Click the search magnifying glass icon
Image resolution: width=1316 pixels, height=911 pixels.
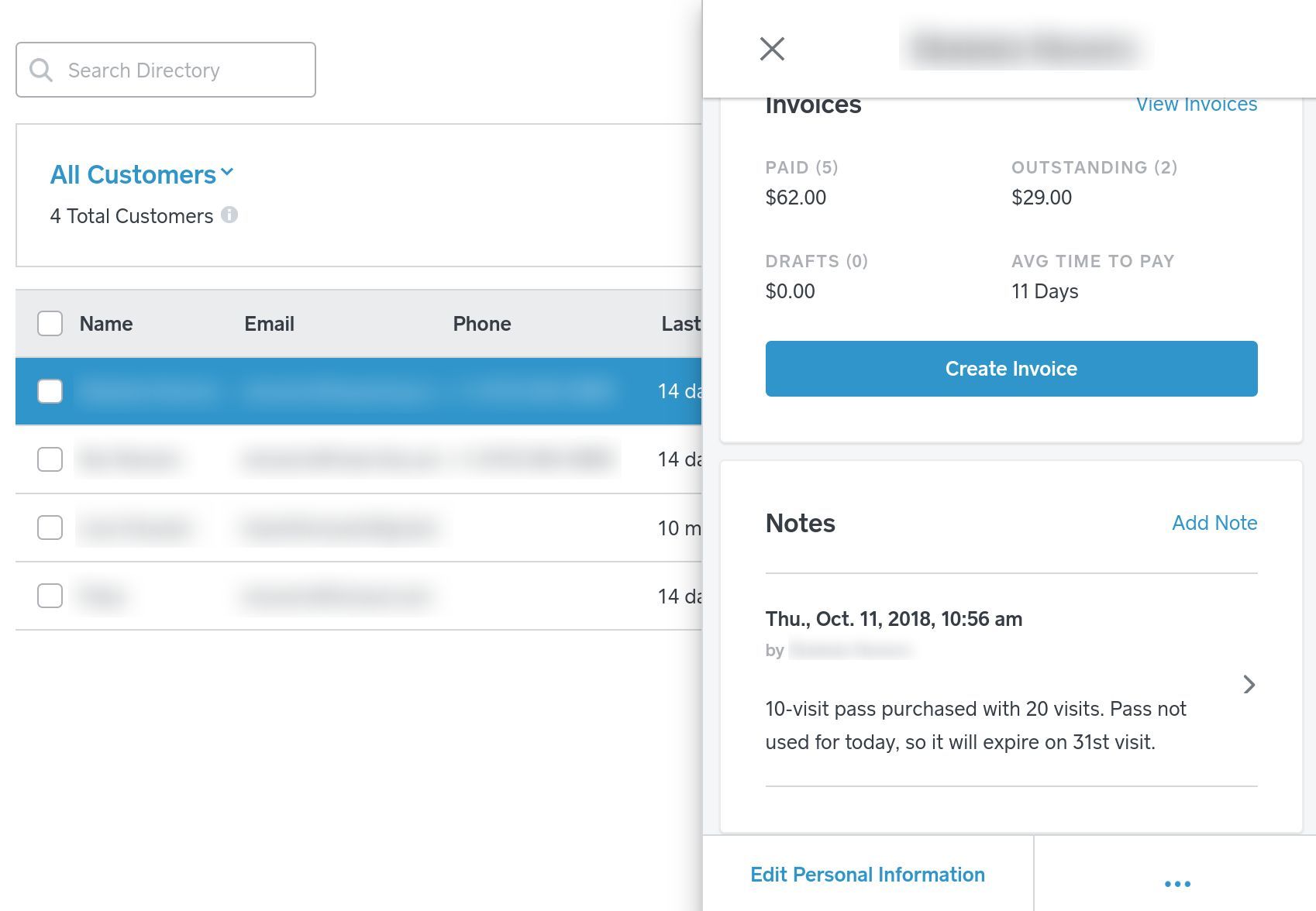pyautogui.click(x=41, y=70)
